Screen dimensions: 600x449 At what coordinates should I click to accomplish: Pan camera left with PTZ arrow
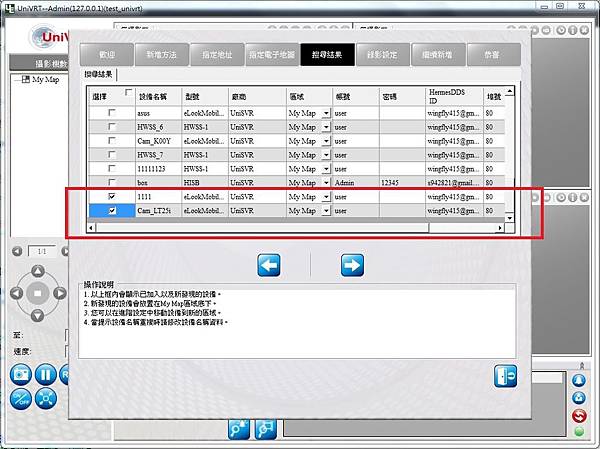[16, 293]
